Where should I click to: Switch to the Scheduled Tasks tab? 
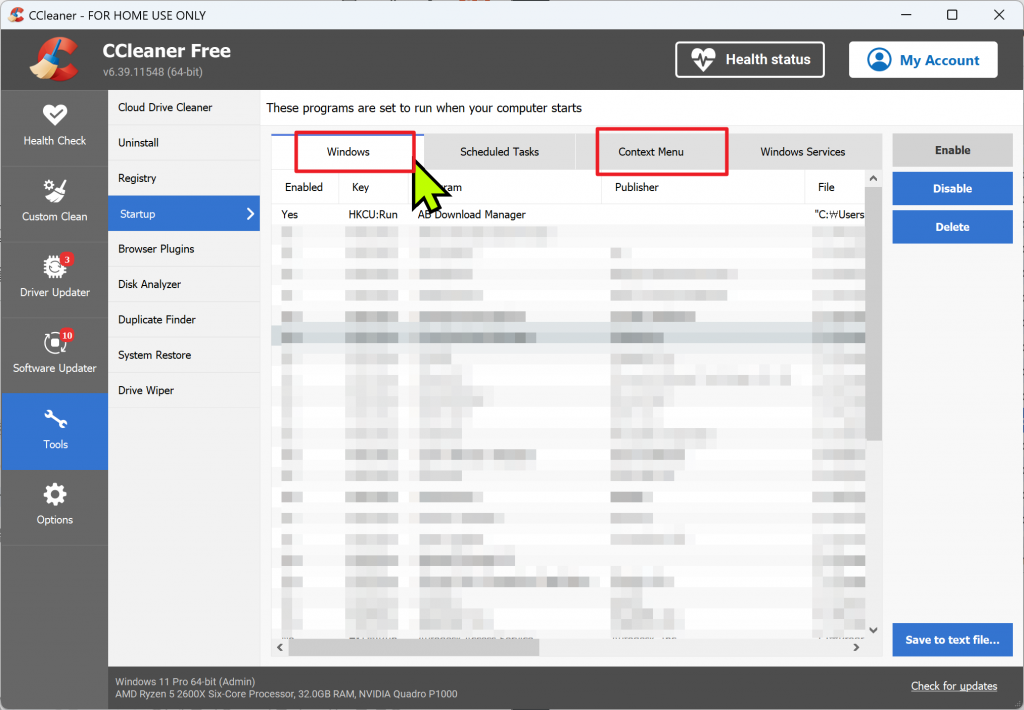(499, 152)
